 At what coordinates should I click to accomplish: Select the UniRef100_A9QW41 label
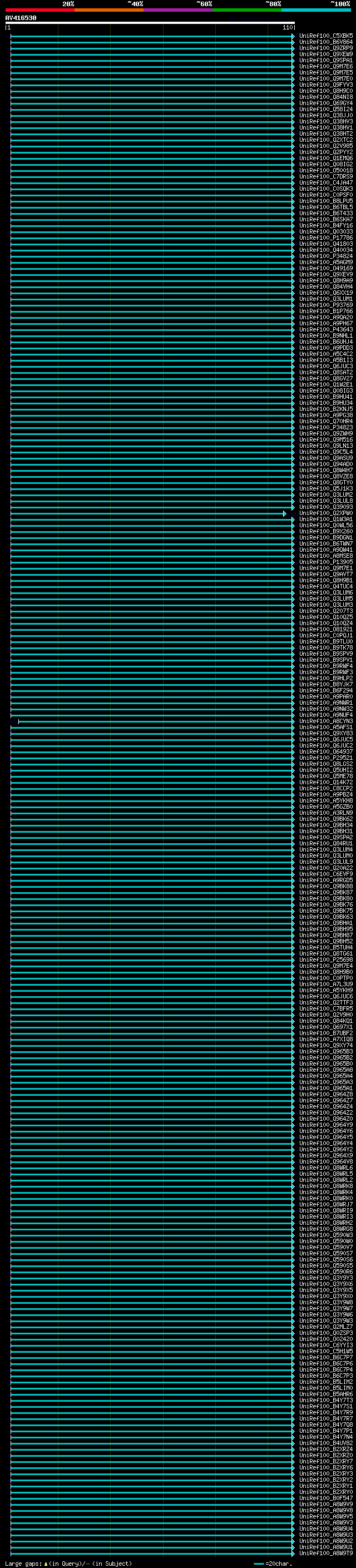[326, 550]
